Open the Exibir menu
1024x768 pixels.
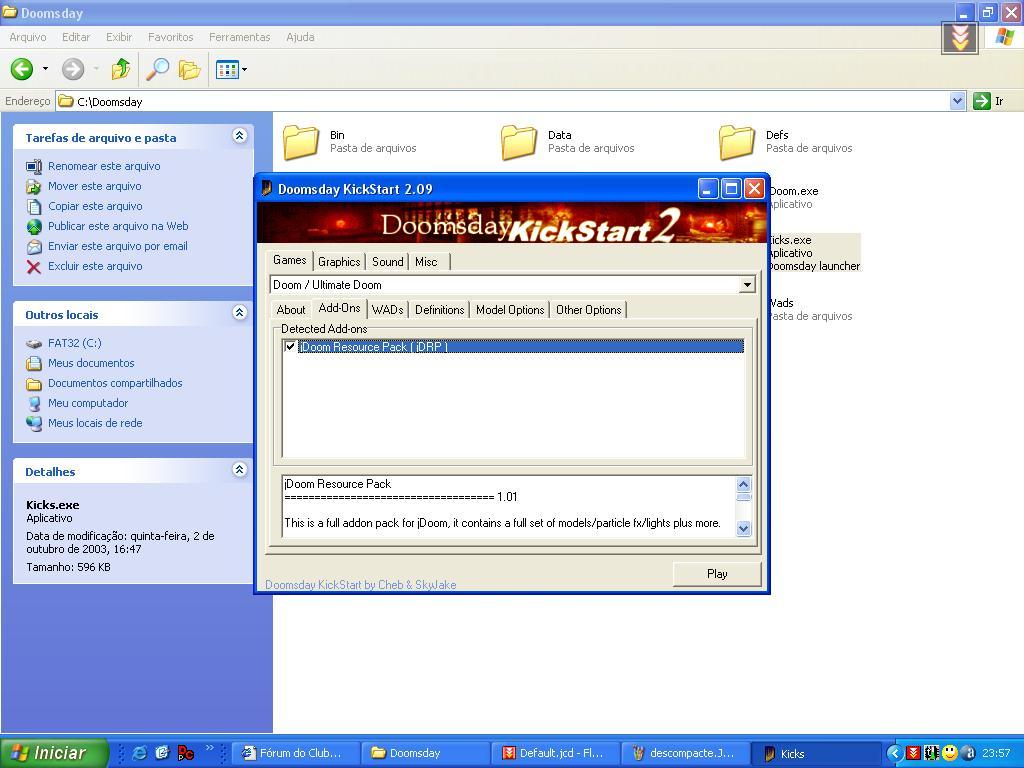(x=119, y=37)
